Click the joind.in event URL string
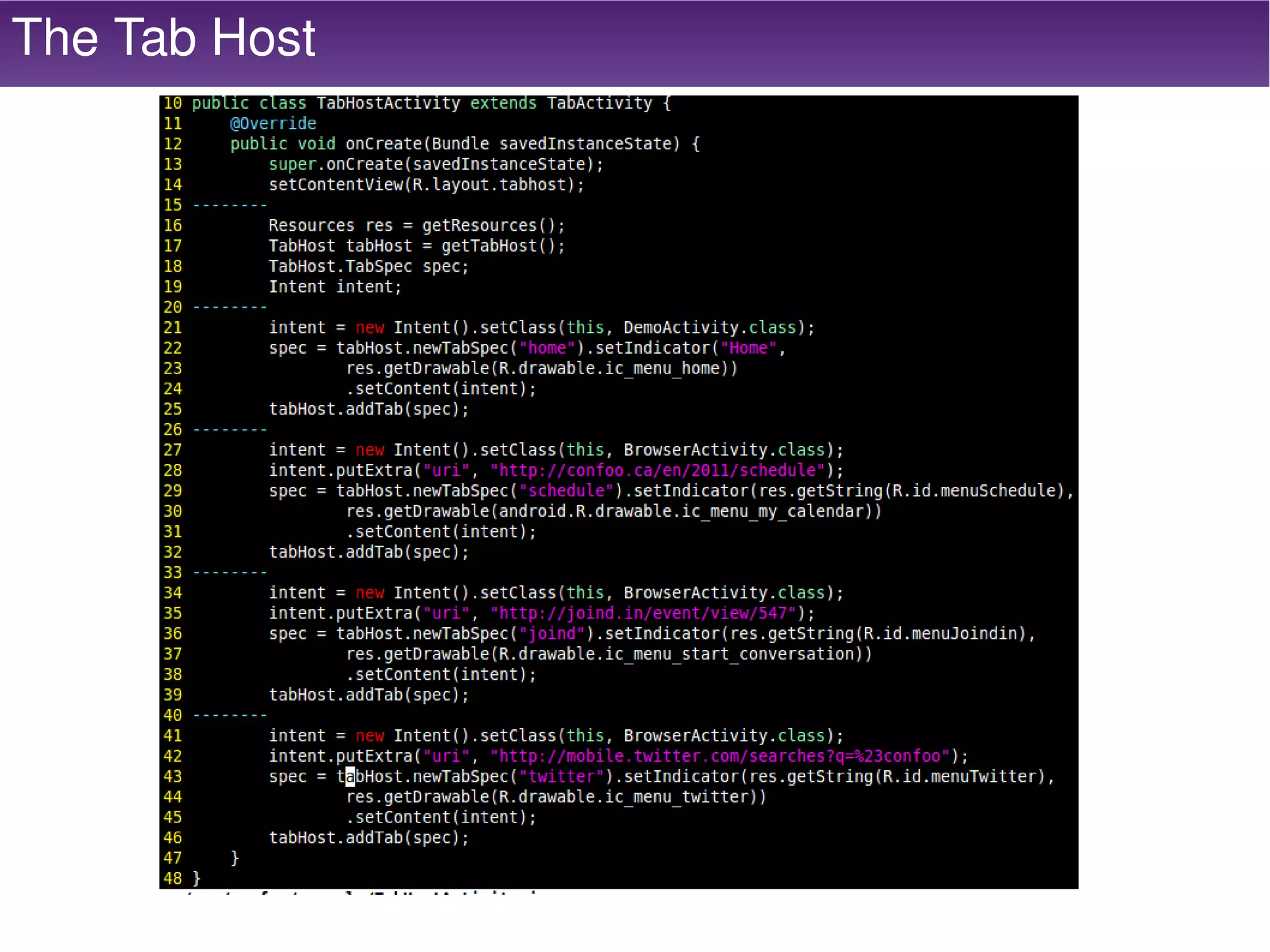This screenshot has height=952, width=1270. tap(642, 613)
